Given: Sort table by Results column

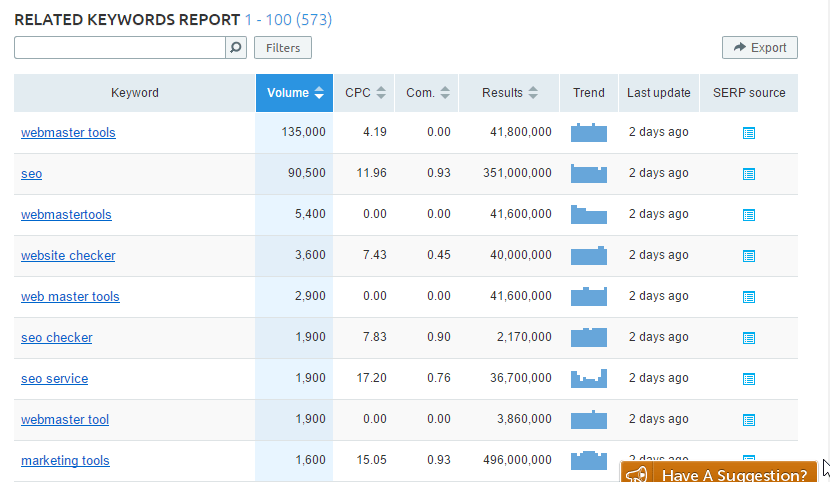Looking at the screenshot, I should (x=509, y=93).
